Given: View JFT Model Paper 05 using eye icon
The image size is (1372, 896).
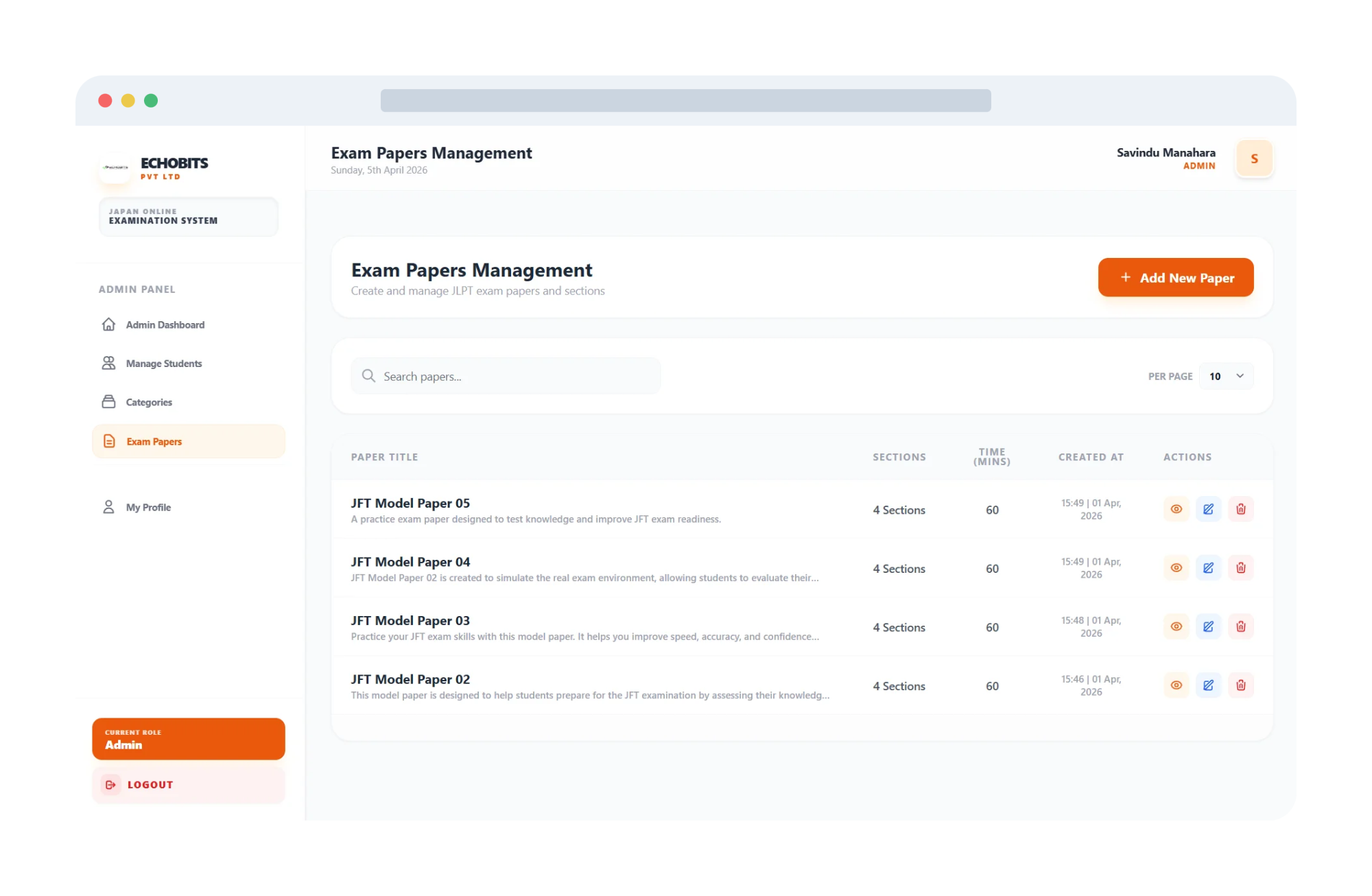Looking at the screenshot, I should pos(1176,509).
